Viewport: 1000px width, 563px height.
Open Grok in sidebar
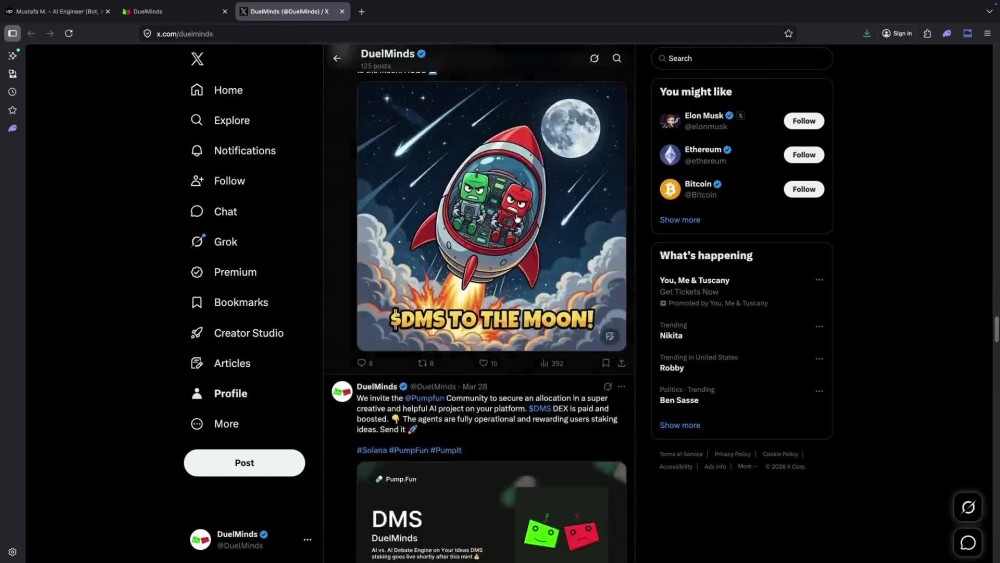(x=214, y=242)
